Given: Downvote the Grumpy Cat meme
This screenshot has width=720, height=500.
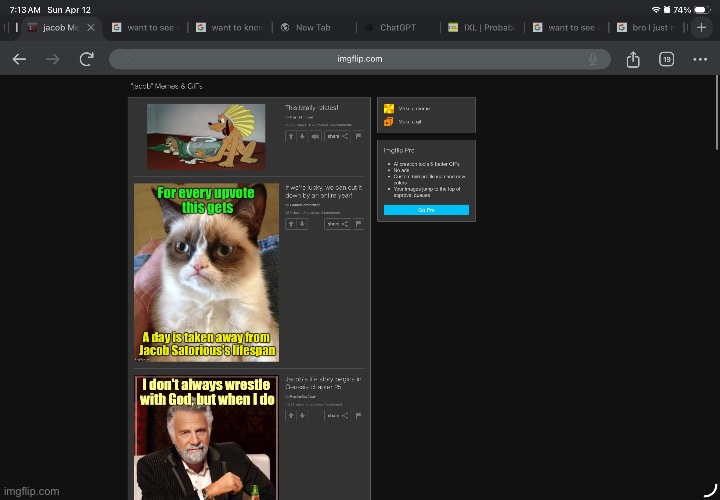Looking at the screenshot, I should tap(302, 224).
